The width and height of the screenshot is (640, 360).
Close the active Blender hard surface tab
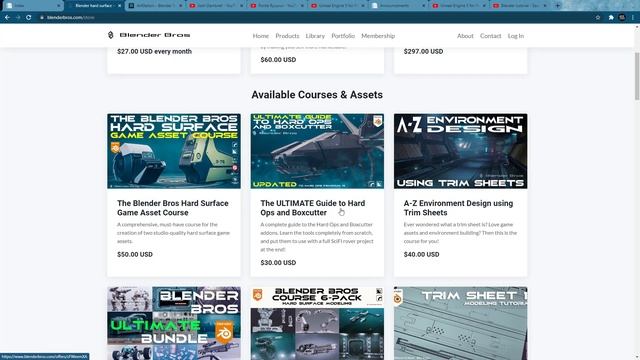click(119, 6)
